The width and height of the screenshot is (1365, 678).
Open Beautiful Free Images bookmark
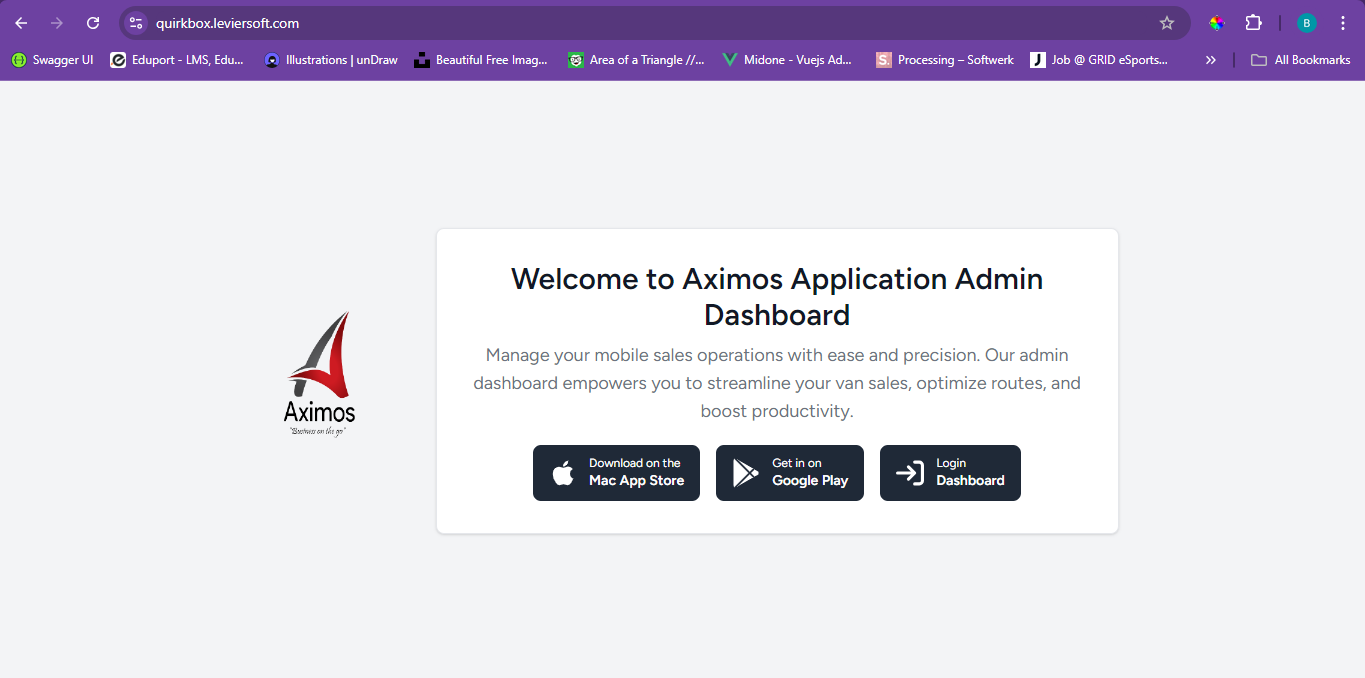click(x=481, y=60)
